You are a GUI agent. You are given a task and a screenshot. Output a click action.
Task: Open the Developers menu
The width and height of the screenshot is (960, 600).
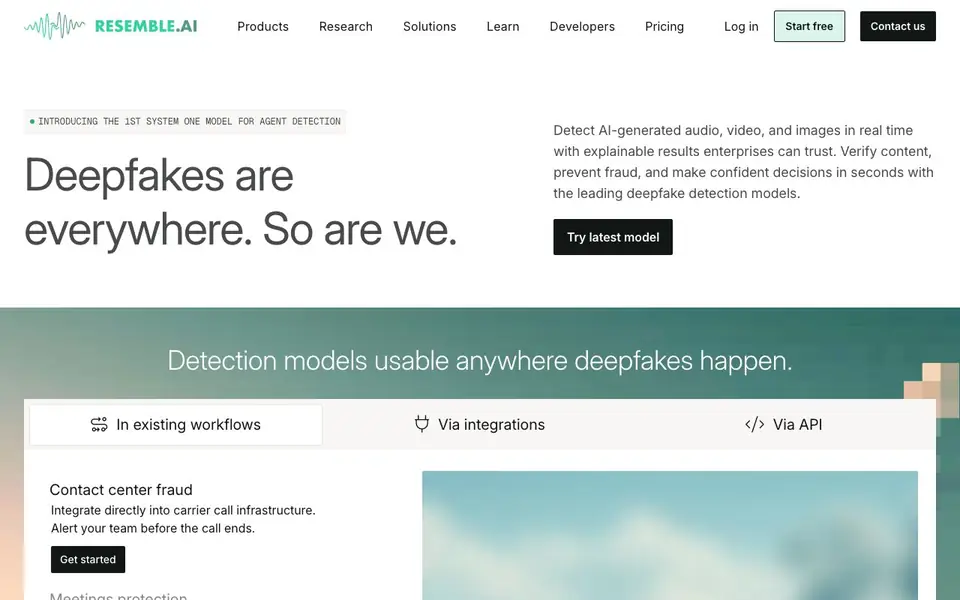(x=582, y=26)
